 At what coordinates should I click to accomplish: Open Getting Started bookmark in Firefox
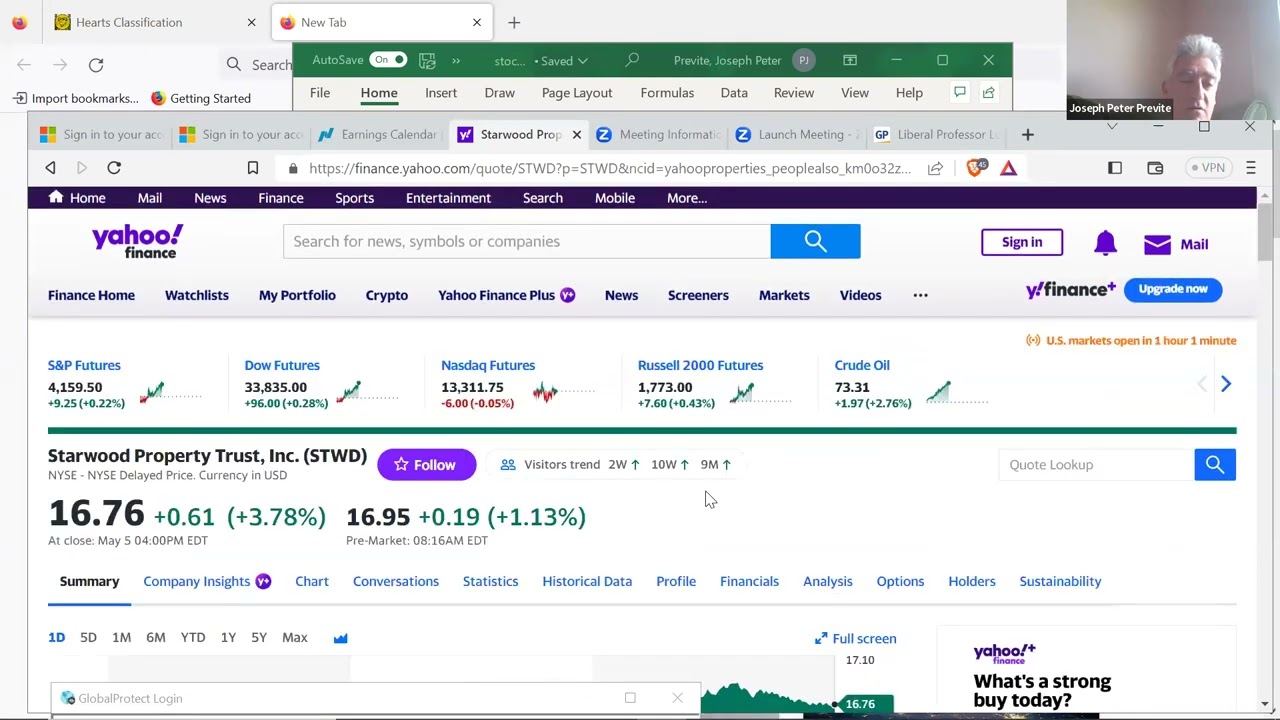coord(200,98)
